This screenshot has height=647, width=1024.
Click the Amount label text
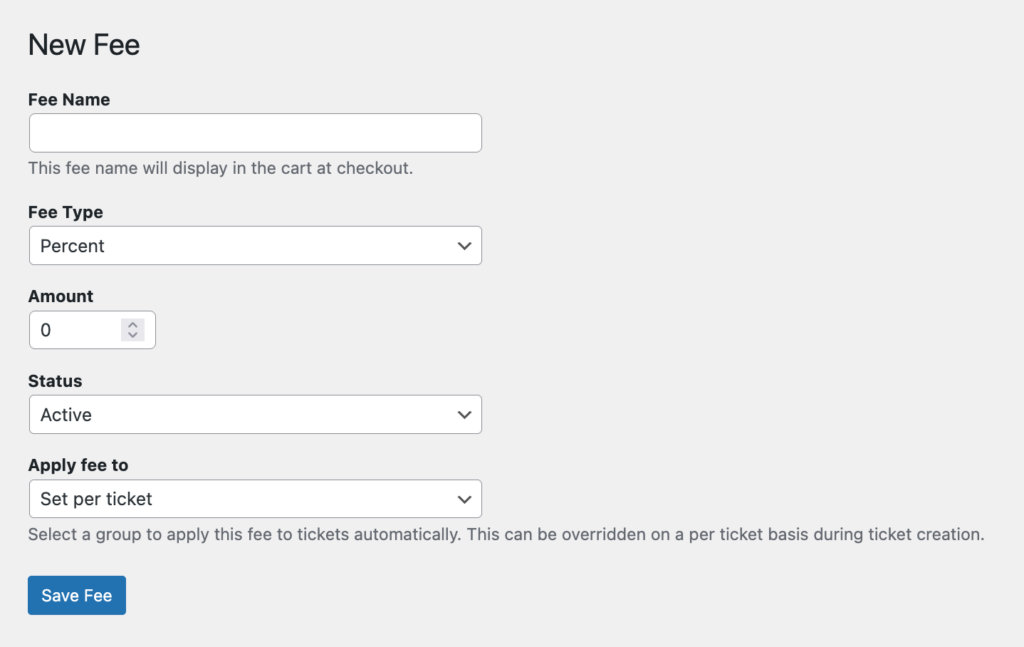coord(61,296)
